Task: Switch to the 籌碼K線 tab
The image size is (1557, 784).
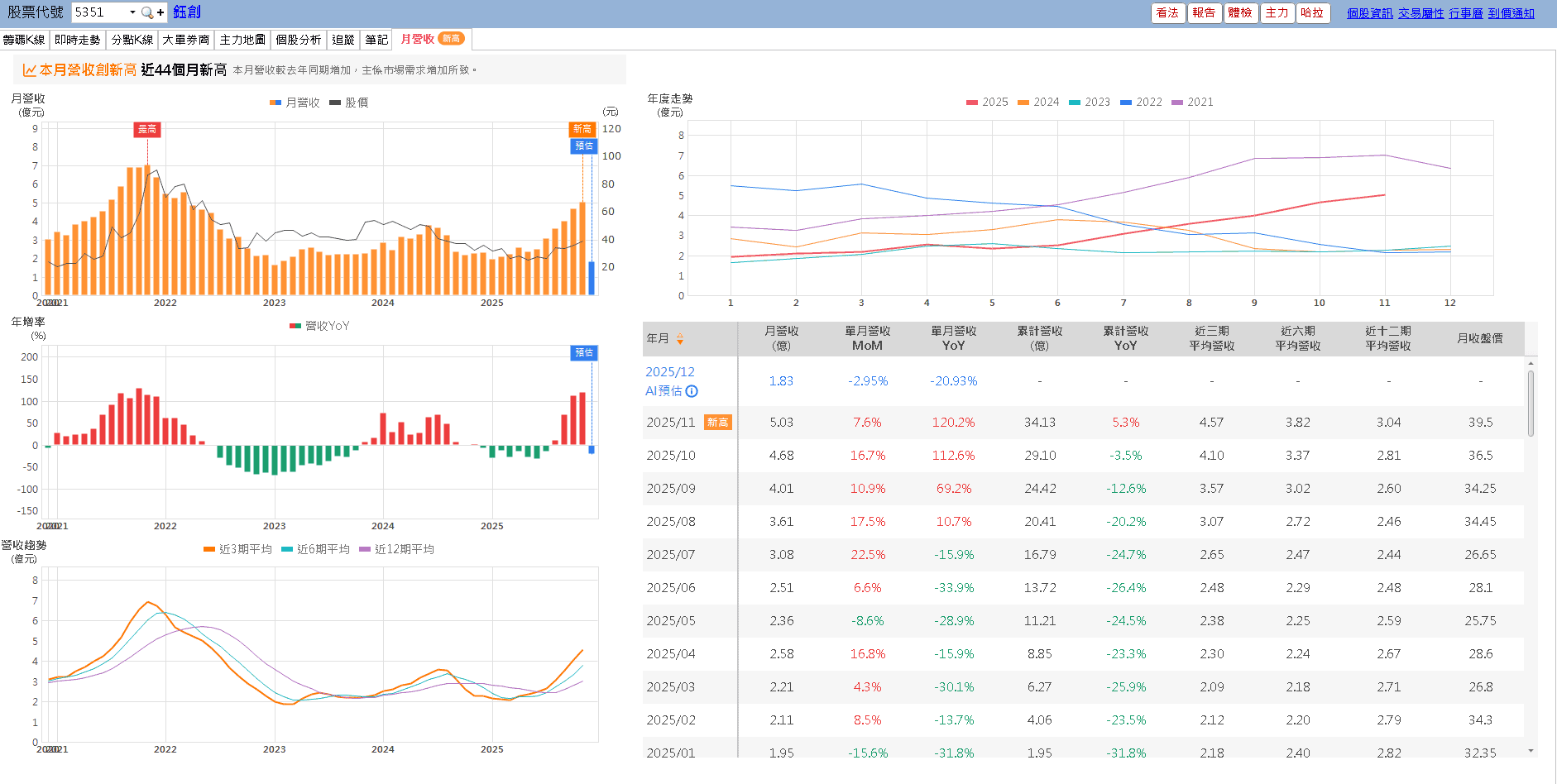Action: (24, 40)
